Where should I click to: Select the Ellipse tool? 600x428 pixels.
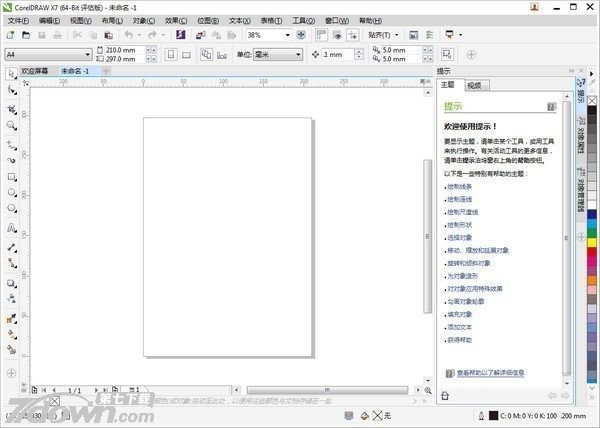click(x=11, y=193)
